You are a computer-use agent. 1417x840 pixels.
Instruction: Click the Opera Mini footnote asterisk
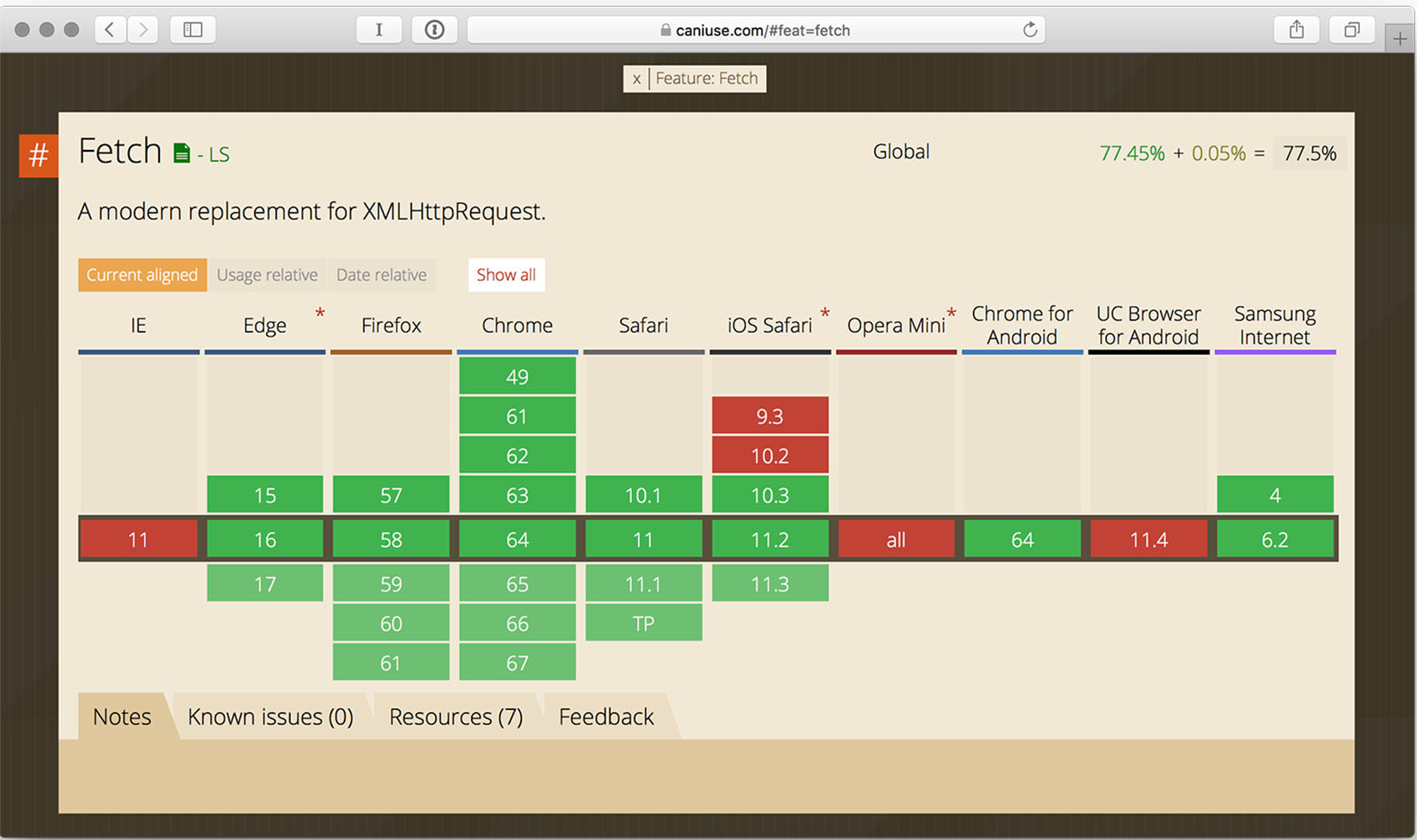951,314
